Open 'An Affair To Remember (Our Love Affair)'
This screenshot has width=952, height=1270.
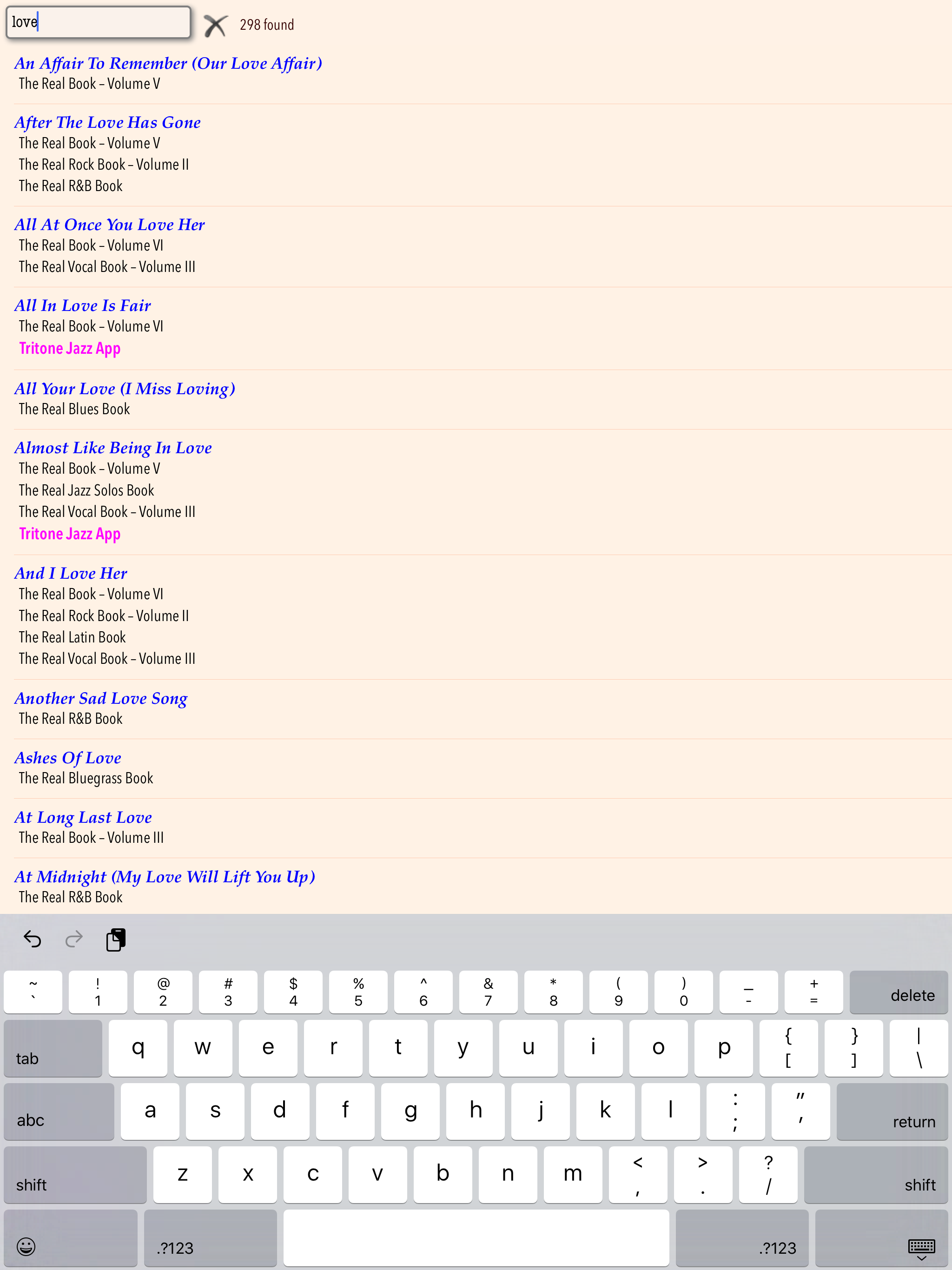[x=168, y=63]
